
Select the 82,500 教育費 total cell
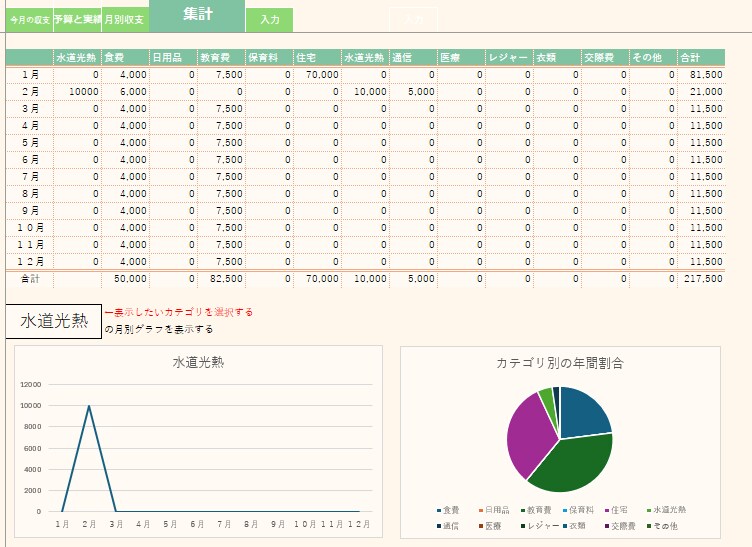coord(222,279)
